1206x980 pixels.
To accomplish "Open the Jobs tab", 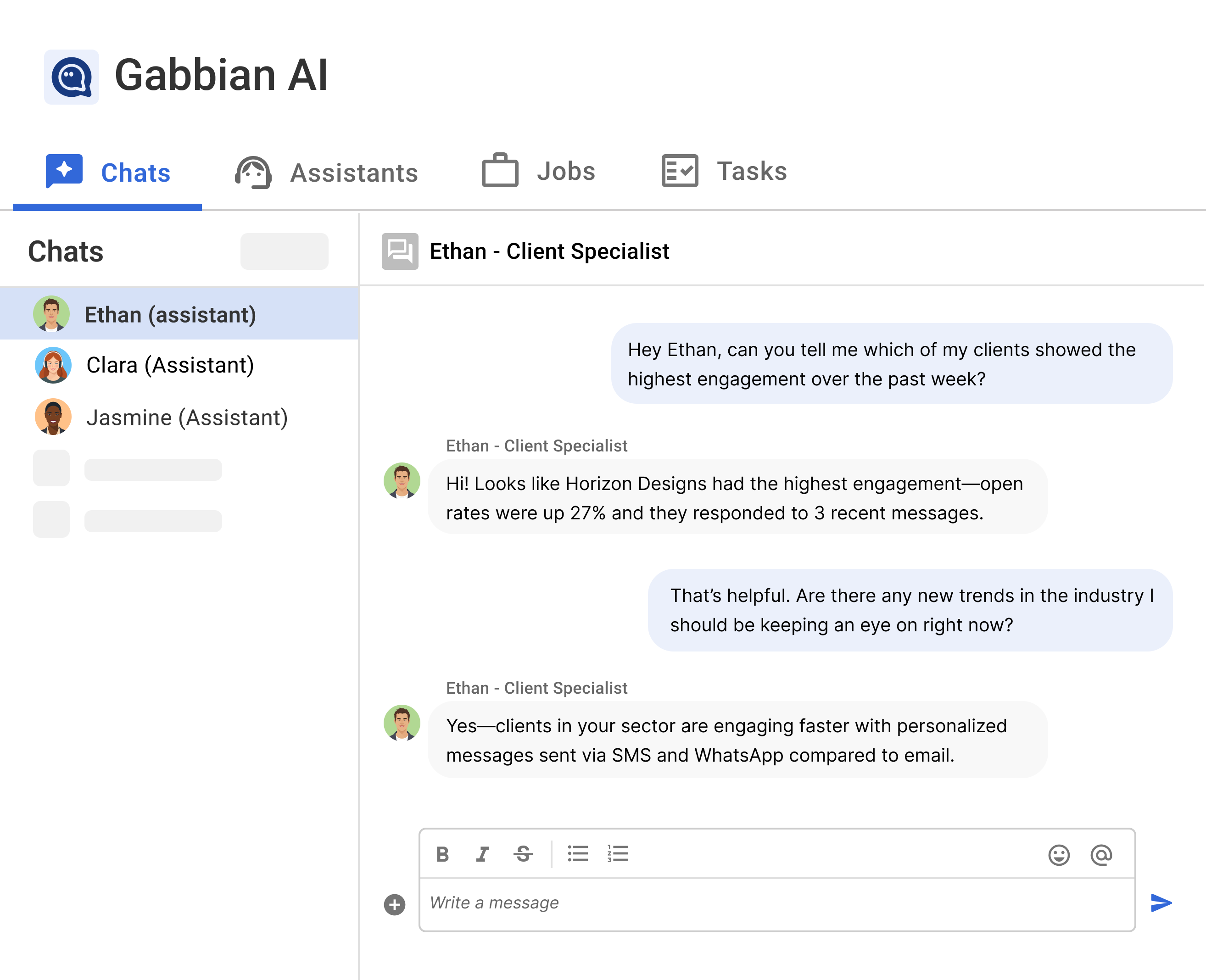I will [x=538, y=171].
